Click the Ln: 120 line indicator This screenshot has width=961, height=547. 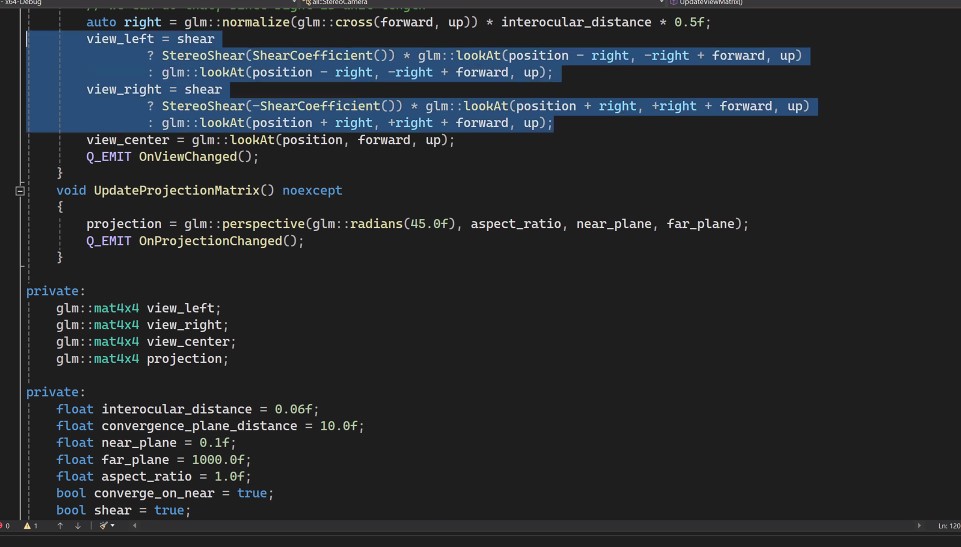coord(948,525)
